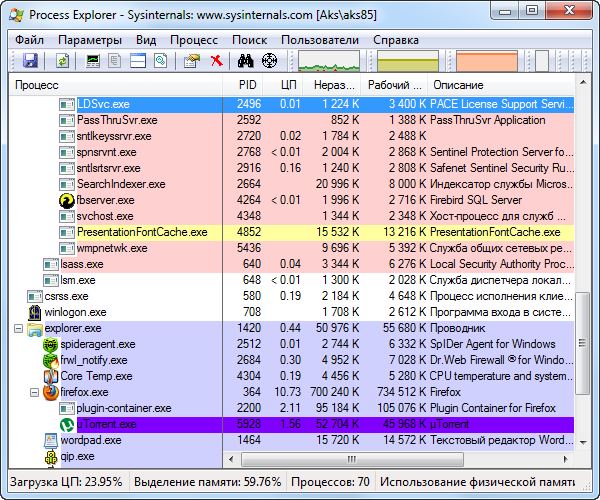Sort by the PID column header

pos(248,86)
